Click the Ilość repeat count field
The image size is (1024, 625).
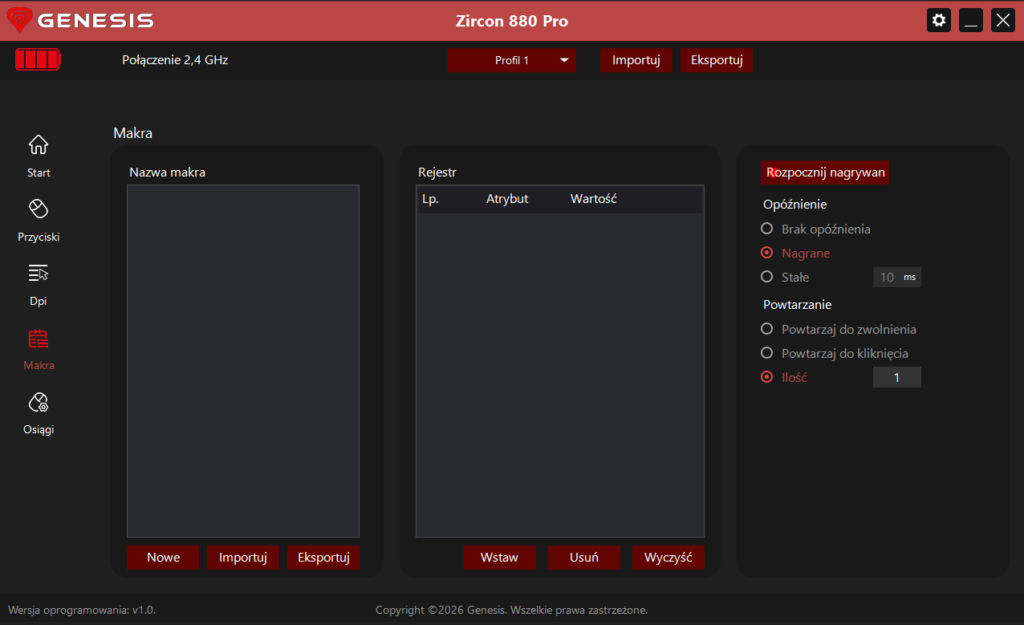point(897,377)
